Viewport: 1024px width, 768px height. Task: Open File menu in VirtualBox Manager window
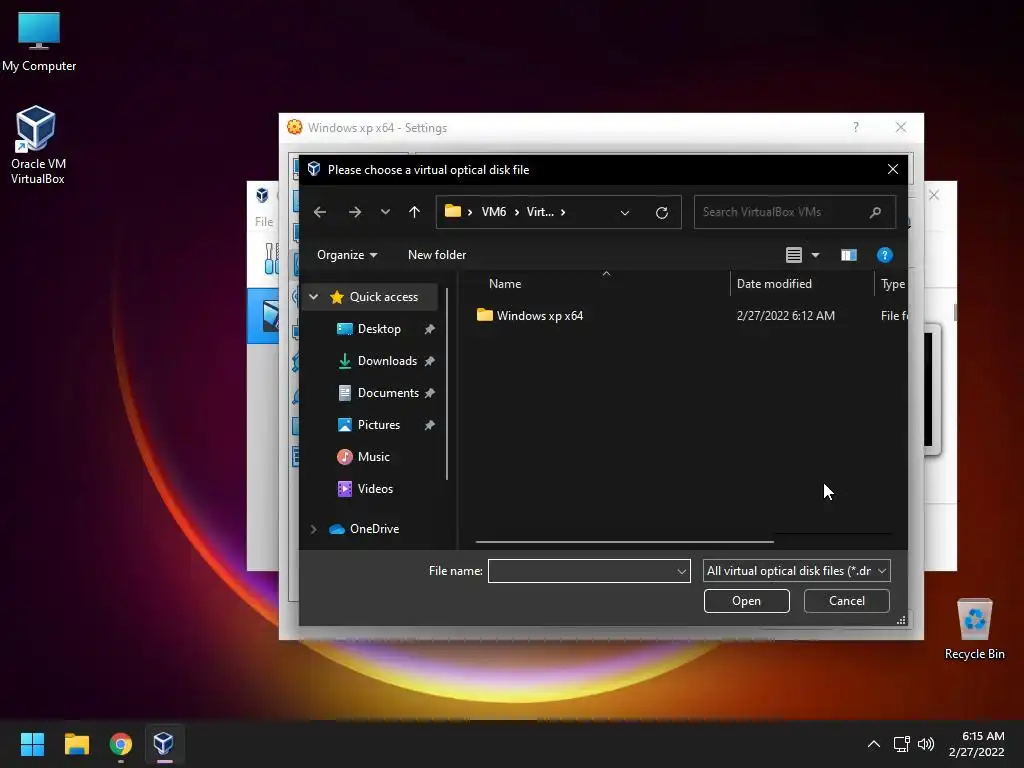pyautogui.click(x=264, y=222)
